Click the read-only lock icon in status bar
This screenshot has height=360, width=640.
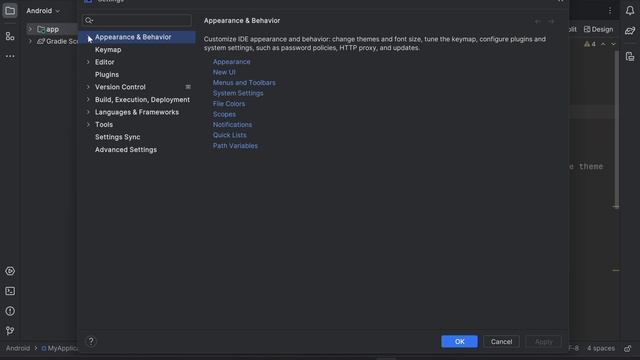628,348
